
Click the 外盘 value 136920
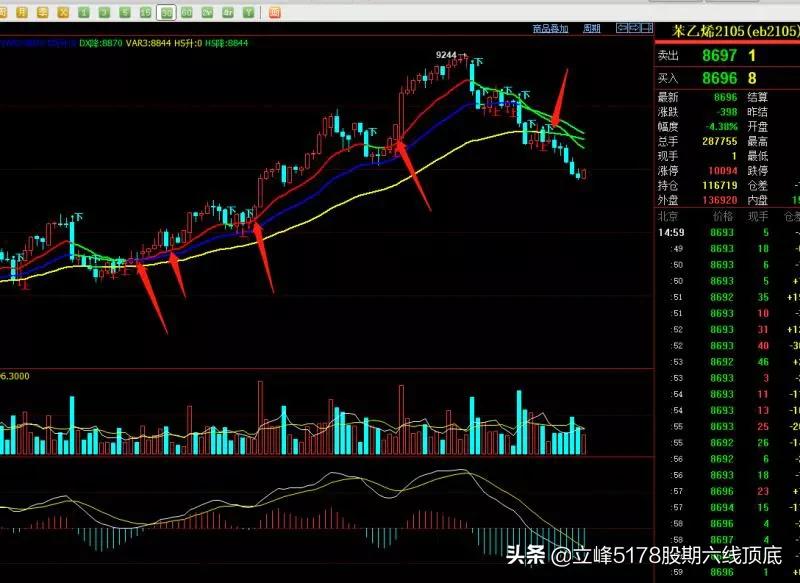[x=720, y=200]
